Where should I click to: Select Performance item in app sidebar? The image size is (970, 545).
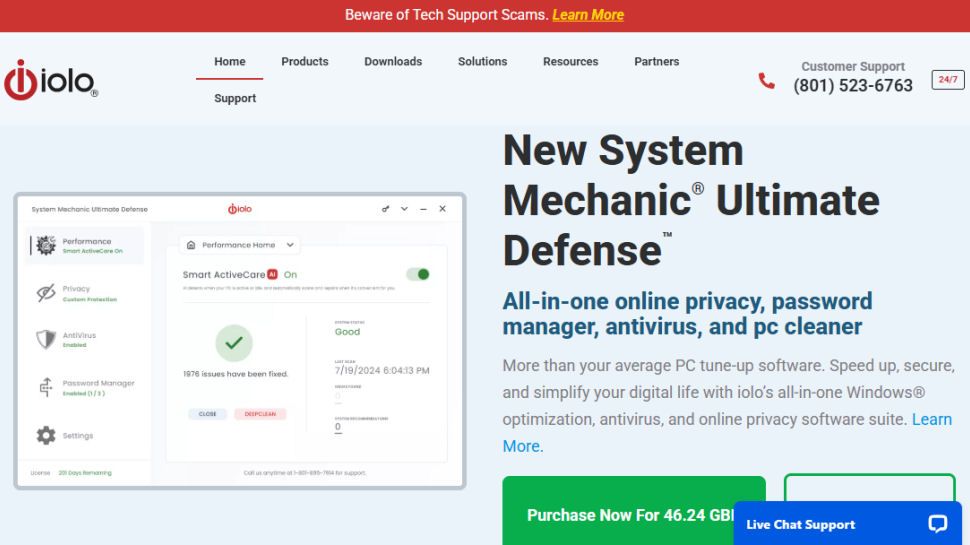(84, 246)
